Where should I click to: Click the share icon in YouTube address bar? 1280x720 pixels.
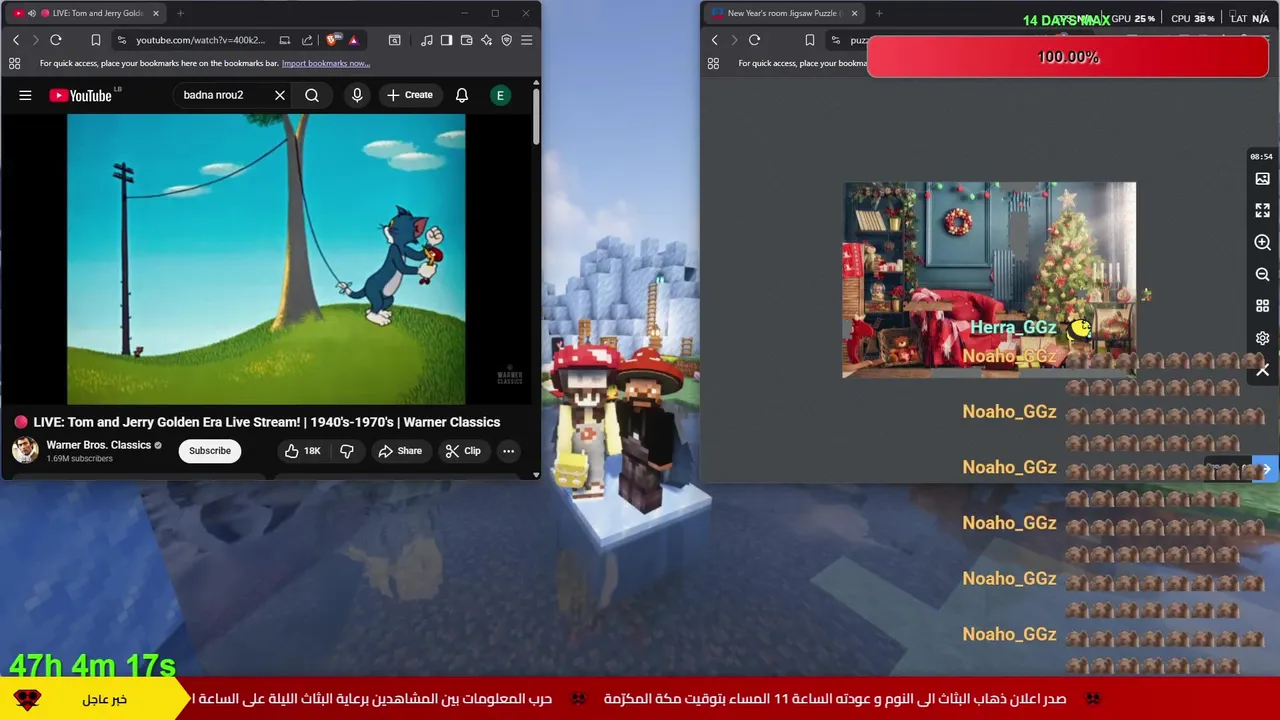307,40
